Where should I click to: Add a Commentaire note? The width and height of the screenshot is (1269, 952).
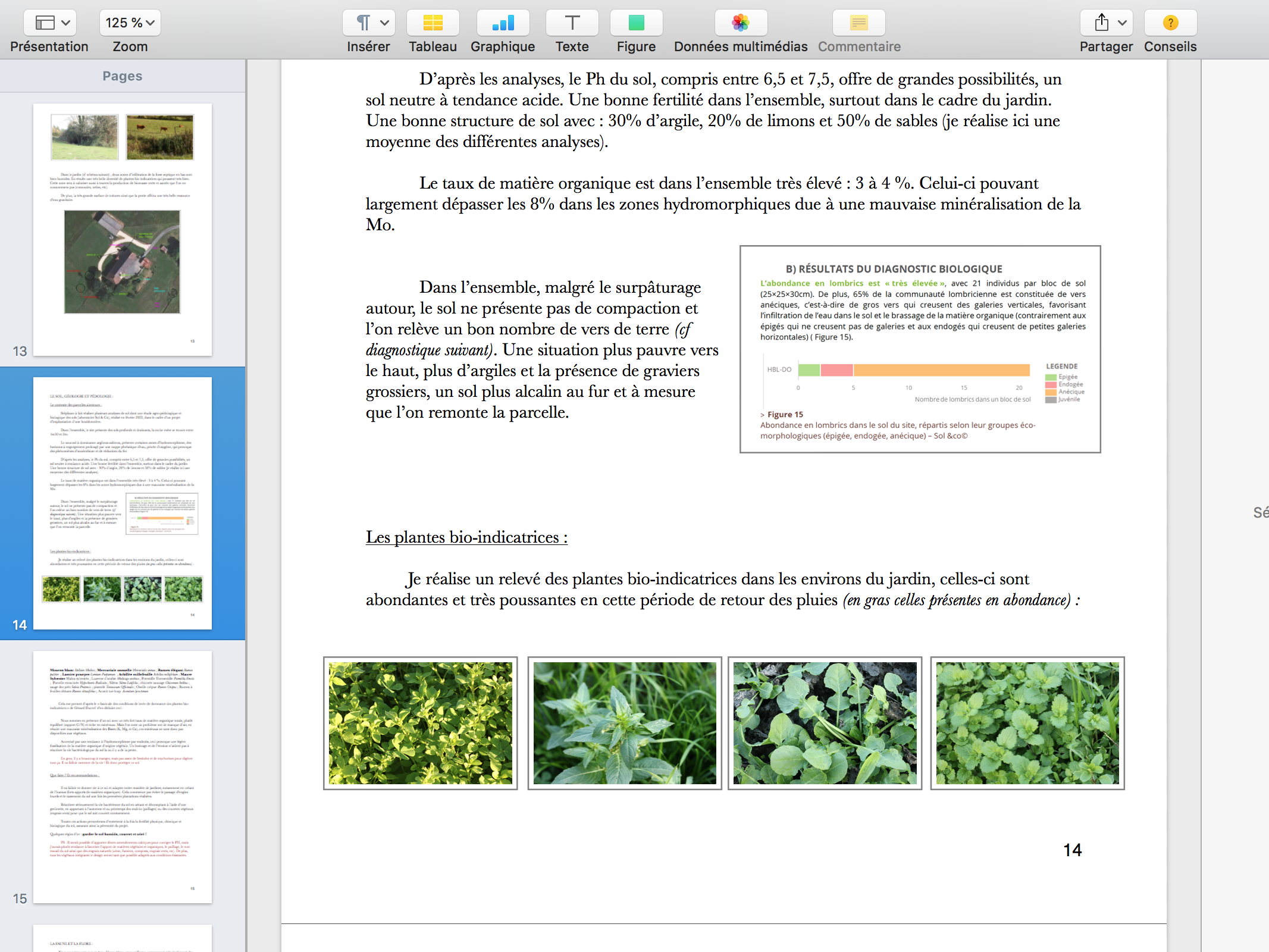pyautogui.click(x=858, y=23)
